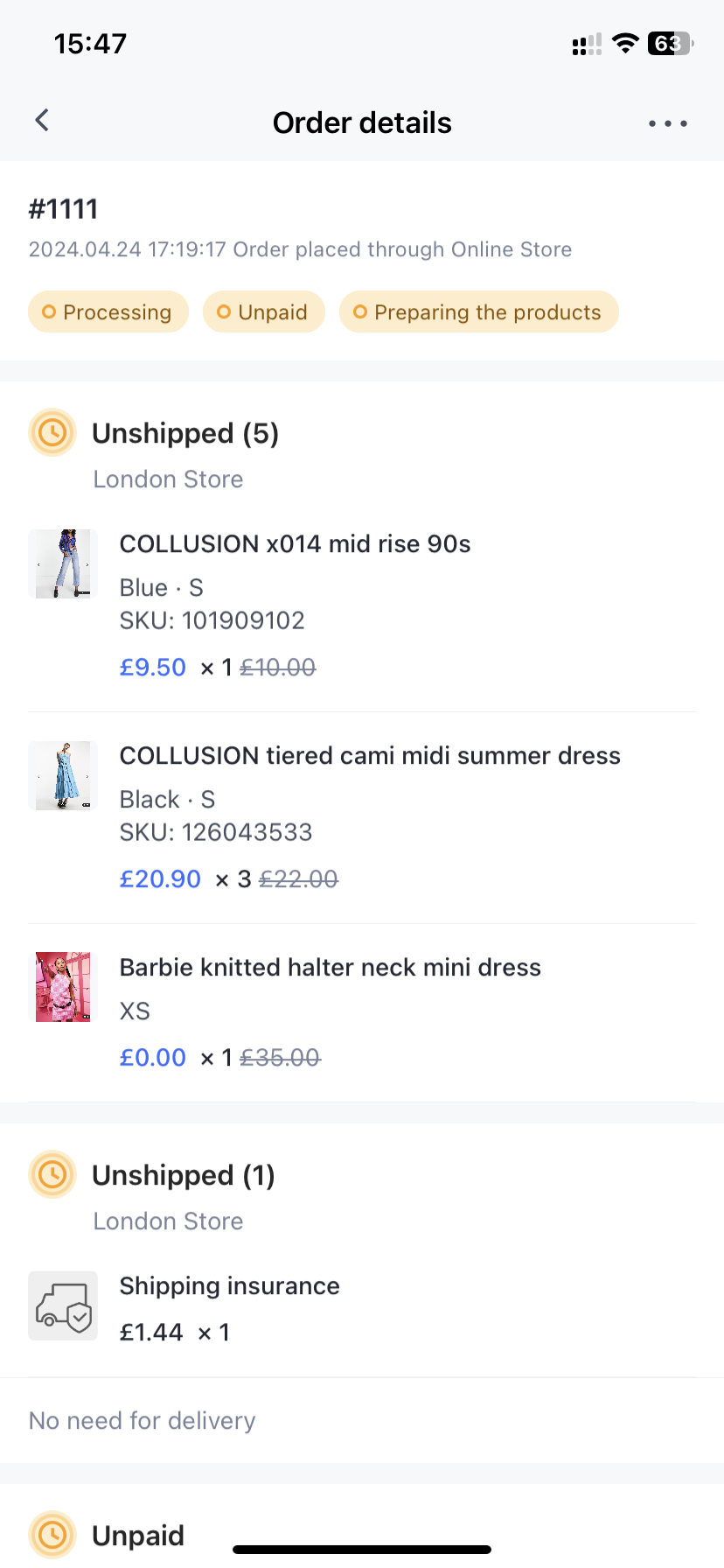The height and width of the screenshot is (1568, 724).
Task: Tap the Wi-Fi status icon
Action: (x=625, y=43)
